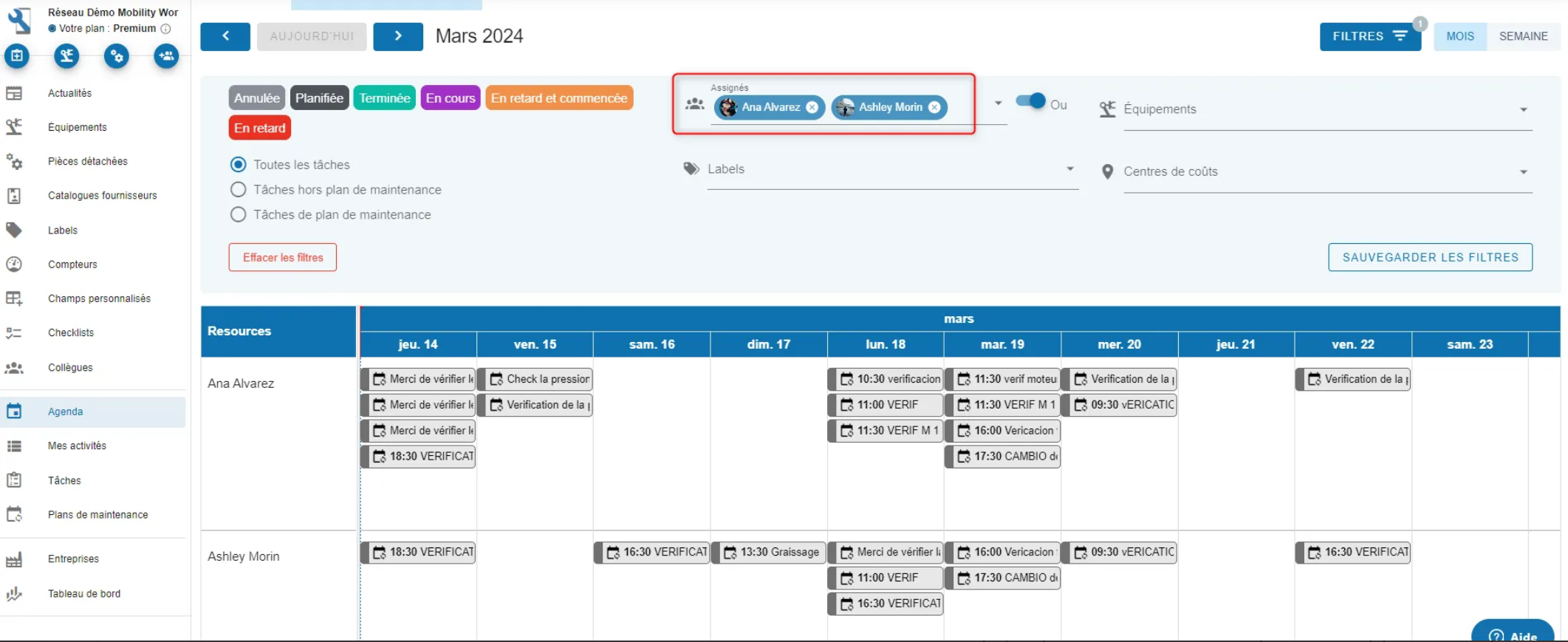Image resolution: width=1568 pixels, height=642 pixels.
Task: Toggle the Ou switch
Action: tap(1031, 101)
